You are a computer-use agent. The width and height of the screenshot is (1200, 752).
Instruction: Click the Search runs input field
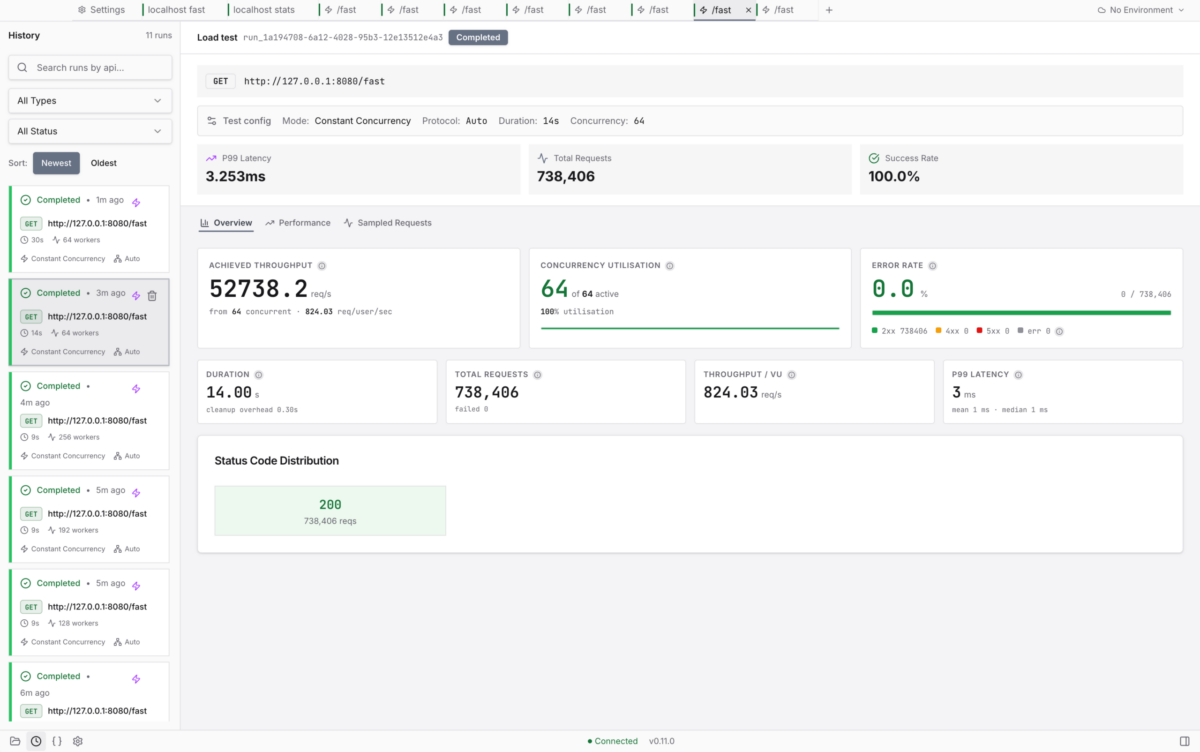[x=90, y=68]
